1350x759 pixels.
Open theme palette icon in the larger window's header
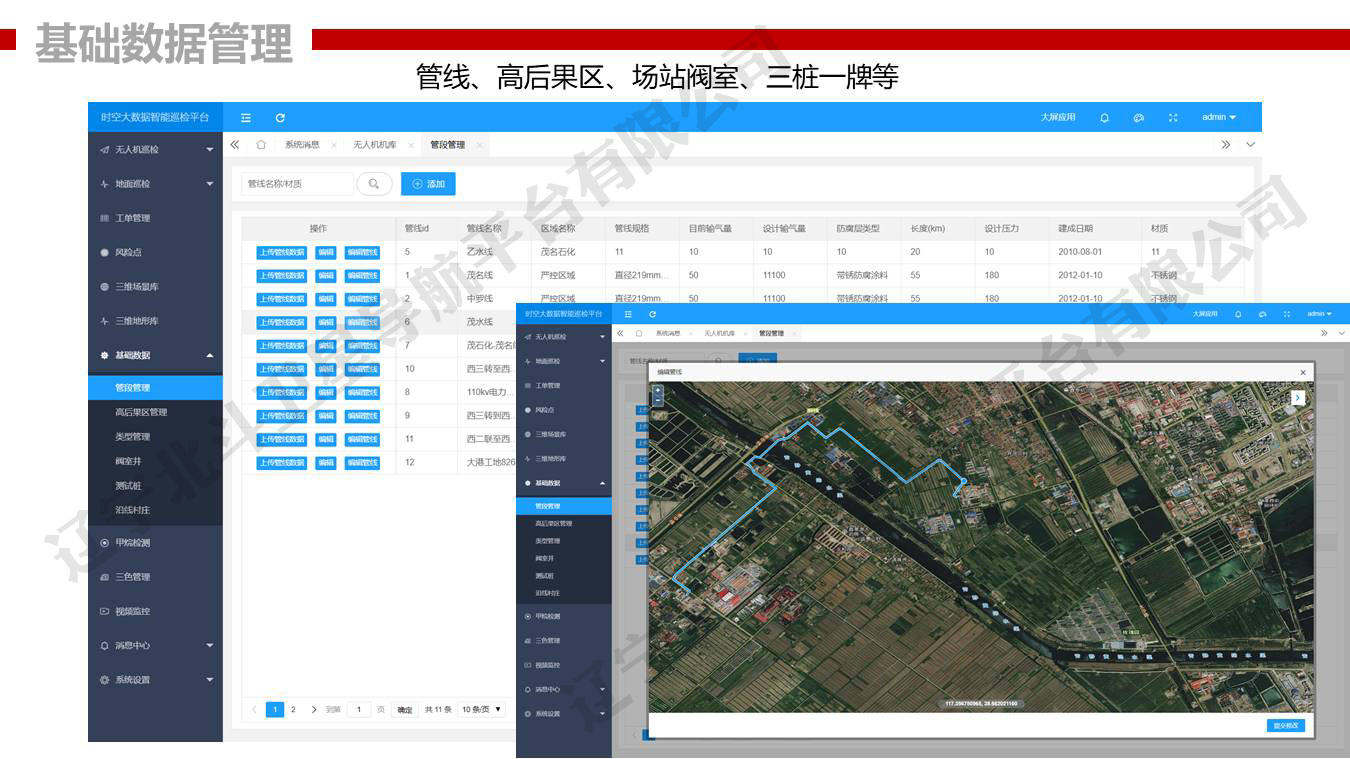(1138, 118)
